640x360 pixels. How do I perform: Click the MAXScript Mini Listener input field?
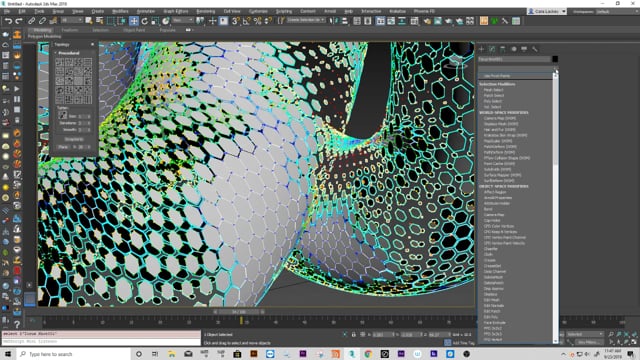pyautogui.click(x=101, y=341)
